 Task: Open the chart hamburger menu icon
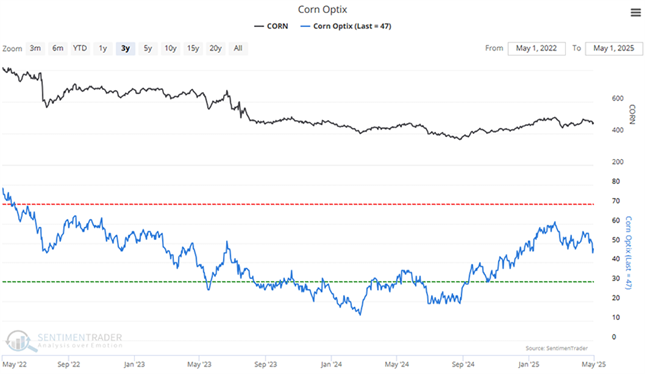pyautogui.click(x=636, y=13)
